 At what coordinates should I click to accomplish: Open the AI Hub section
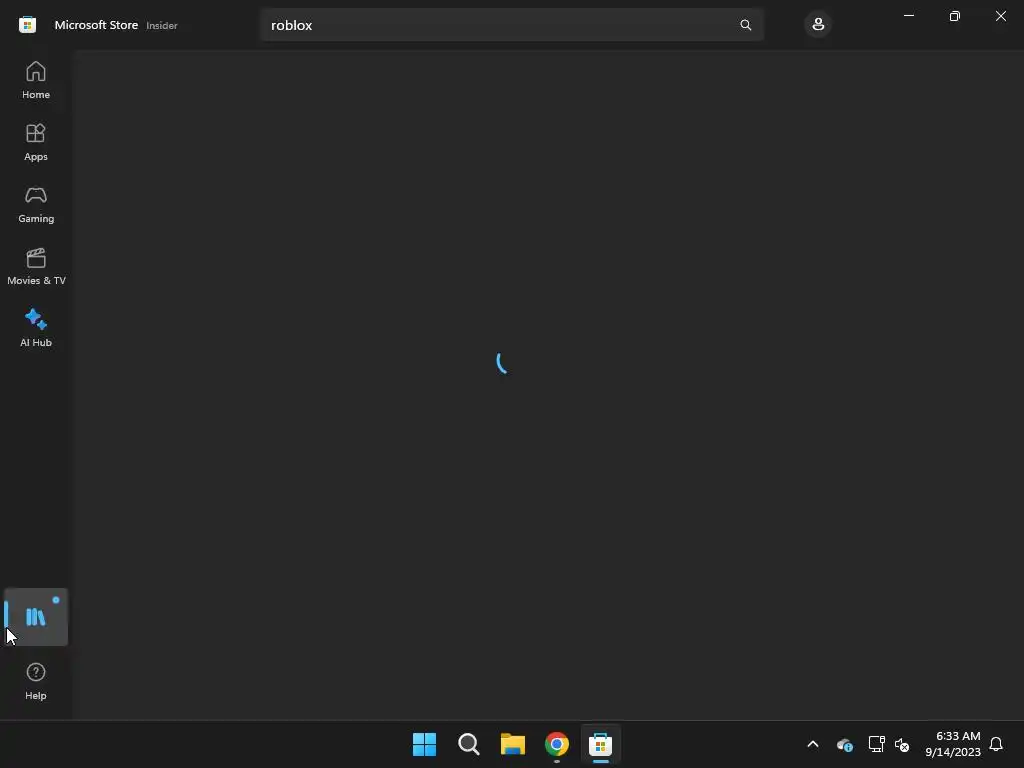coord(36,328)
